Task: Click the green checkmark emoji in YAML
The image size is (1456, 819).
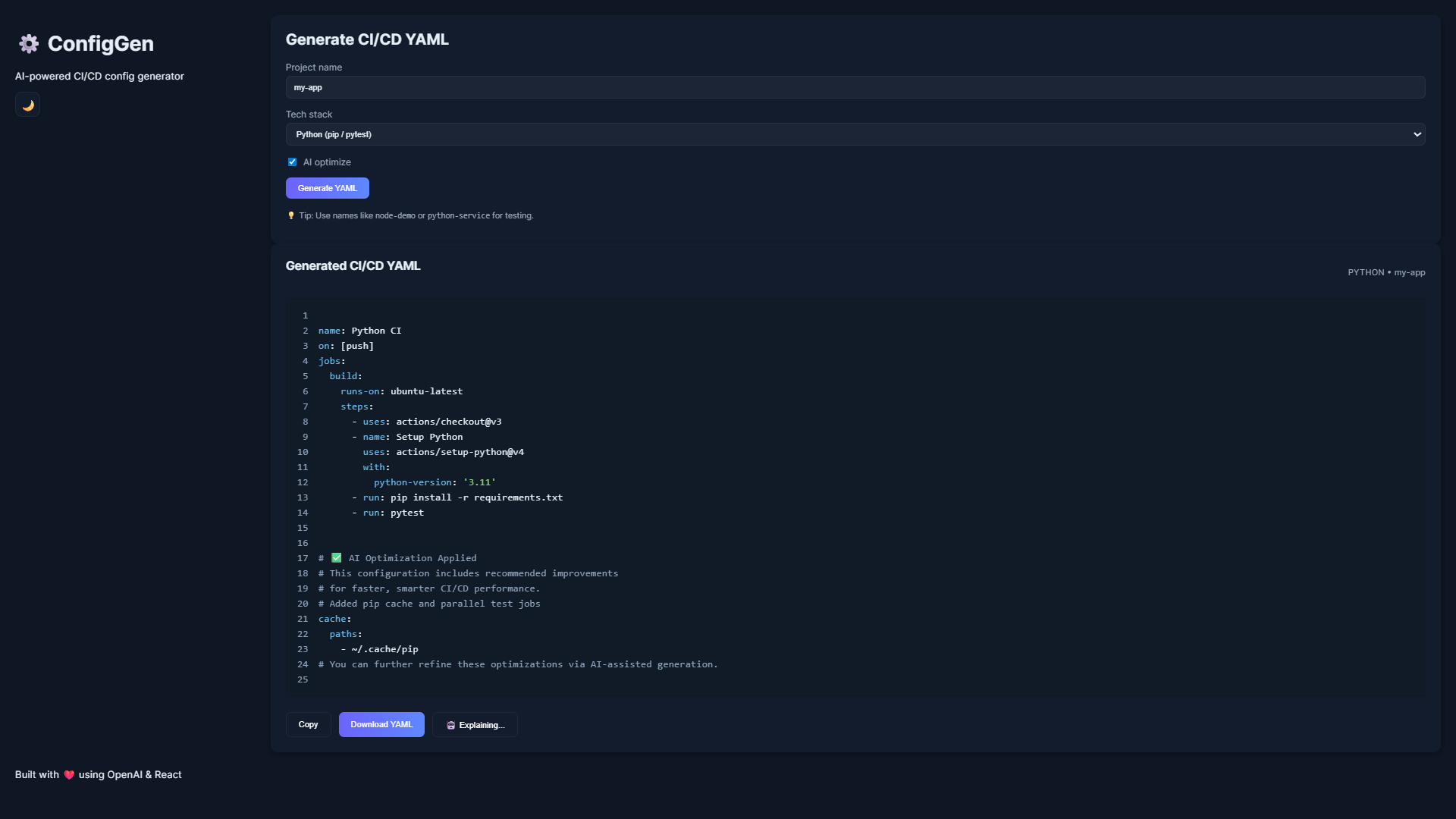Action: click(337, 558)
